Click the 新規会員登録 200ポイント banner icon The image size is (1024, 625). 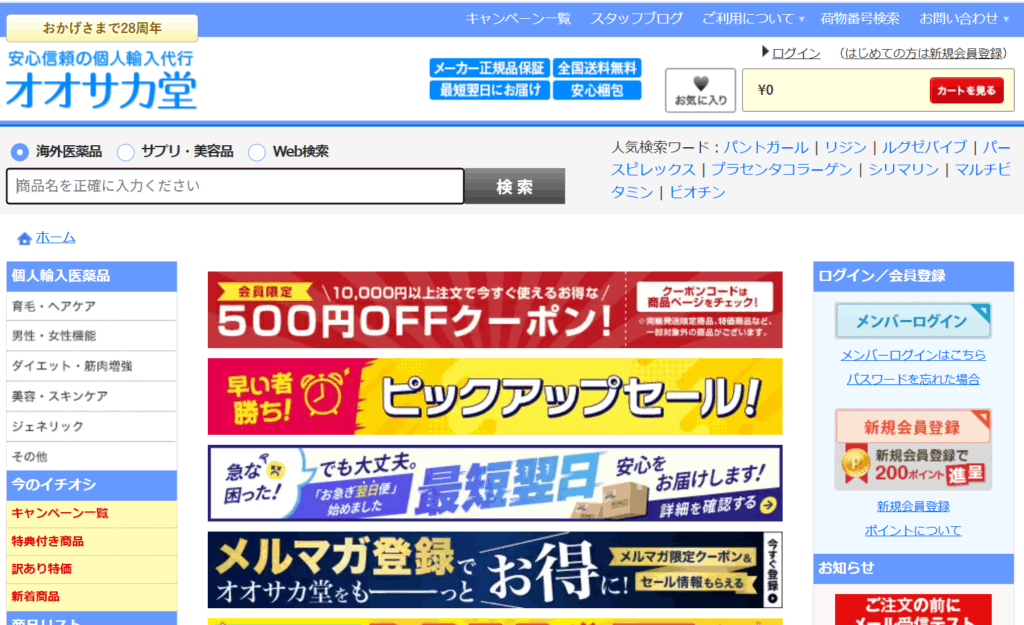coord(913,449)
